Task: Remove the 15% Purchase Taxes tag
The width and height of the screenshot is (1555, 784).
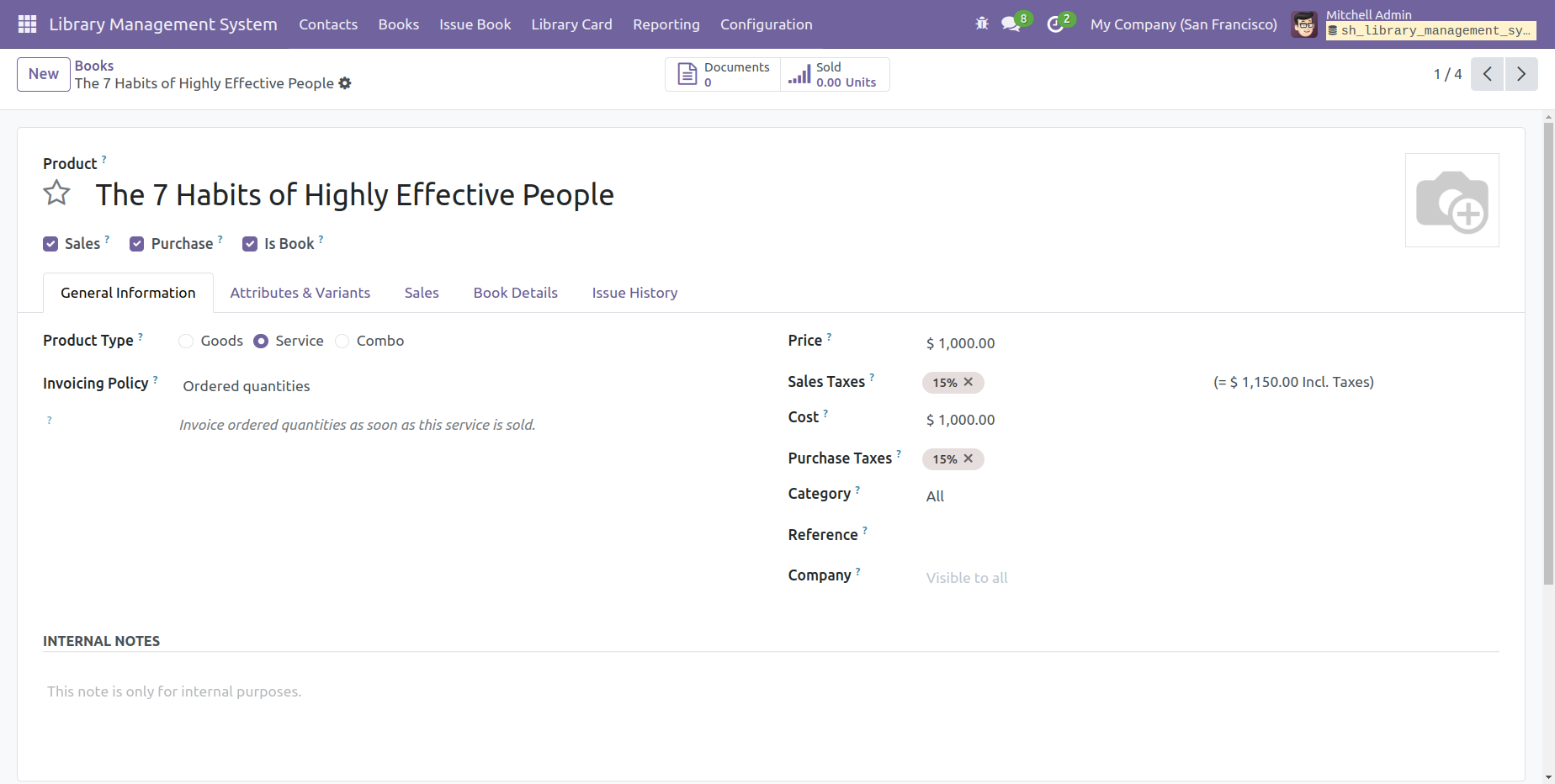Action: pyautogui.click(x=969, y=458)
